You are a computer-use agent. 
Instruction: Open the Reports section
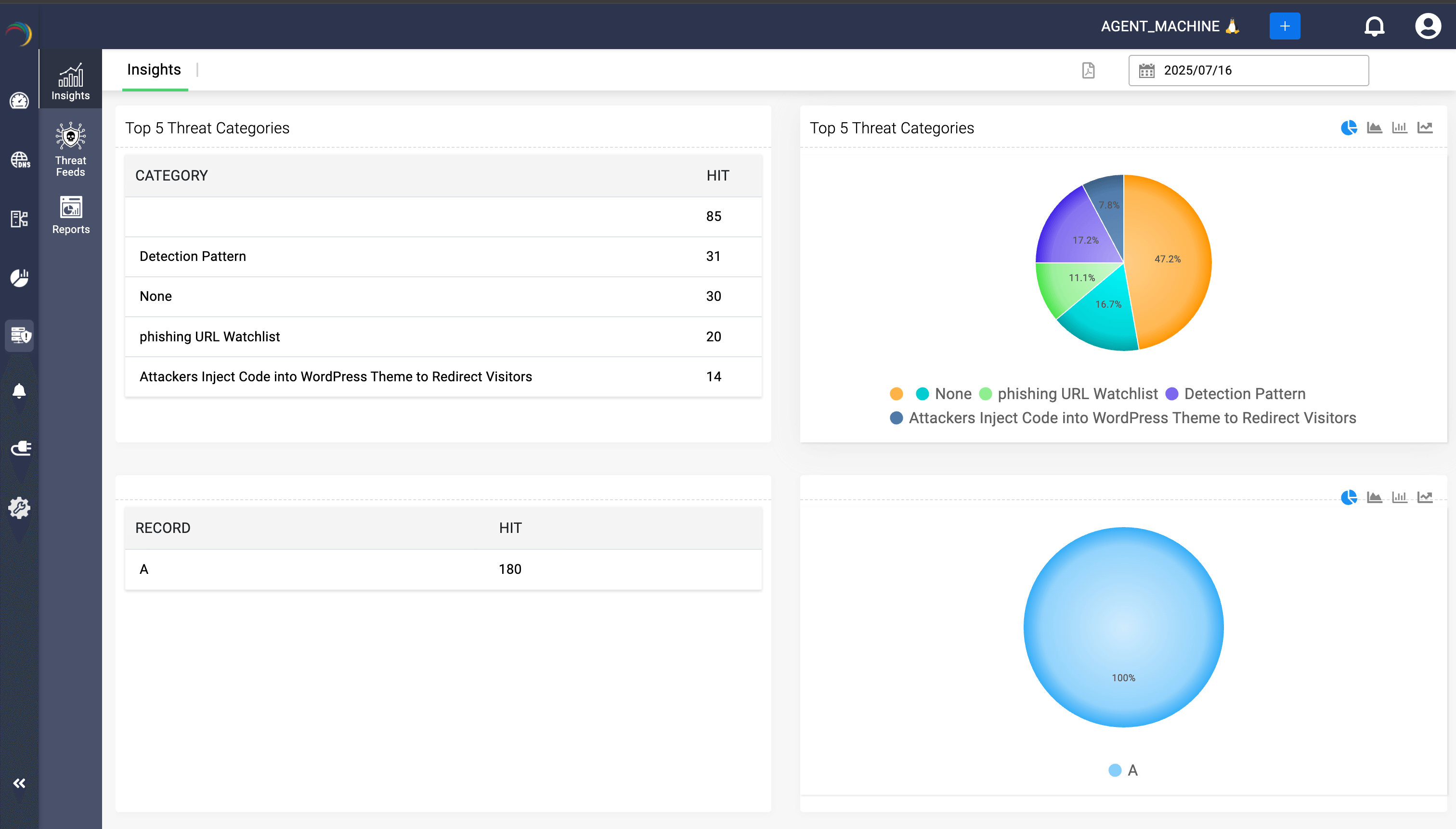(71, 215)
